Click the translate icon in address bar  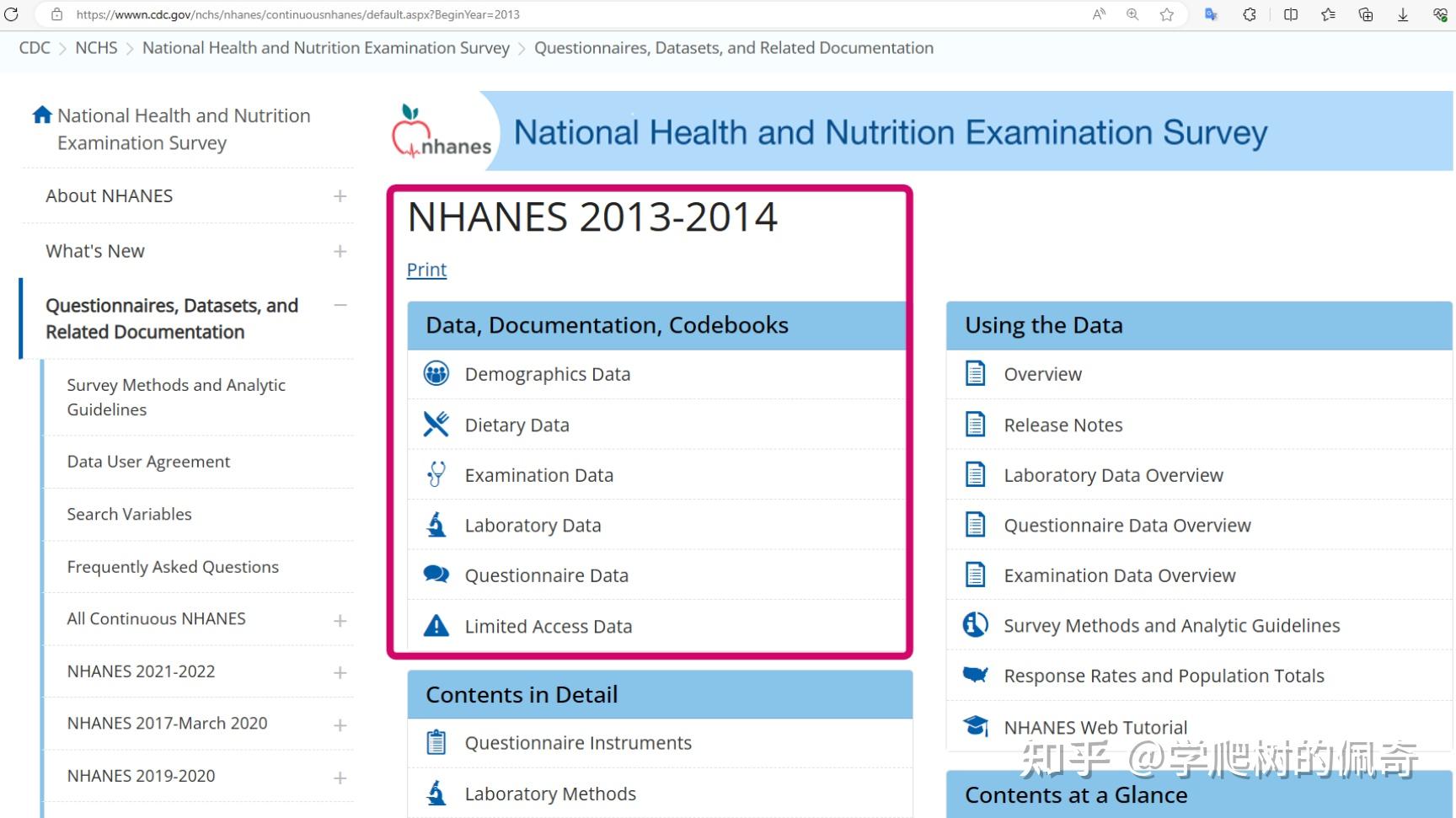(1212, 14)
